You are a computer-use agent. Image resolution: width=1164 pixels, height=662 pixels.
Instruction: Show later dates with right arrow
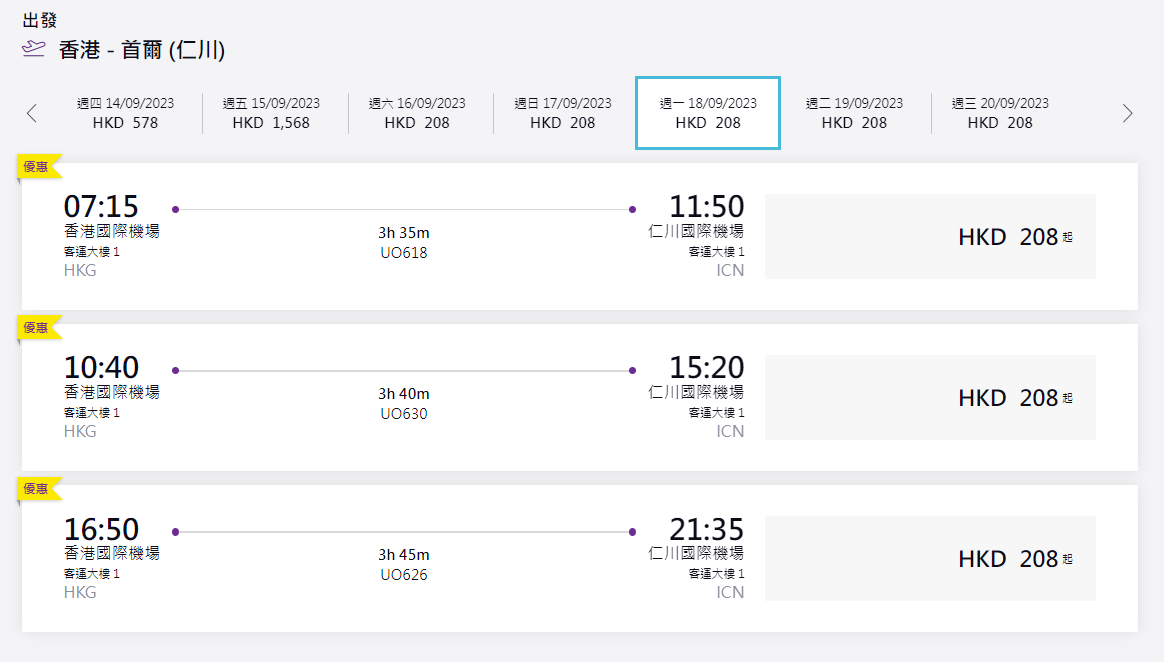(x=1128, y=113)
